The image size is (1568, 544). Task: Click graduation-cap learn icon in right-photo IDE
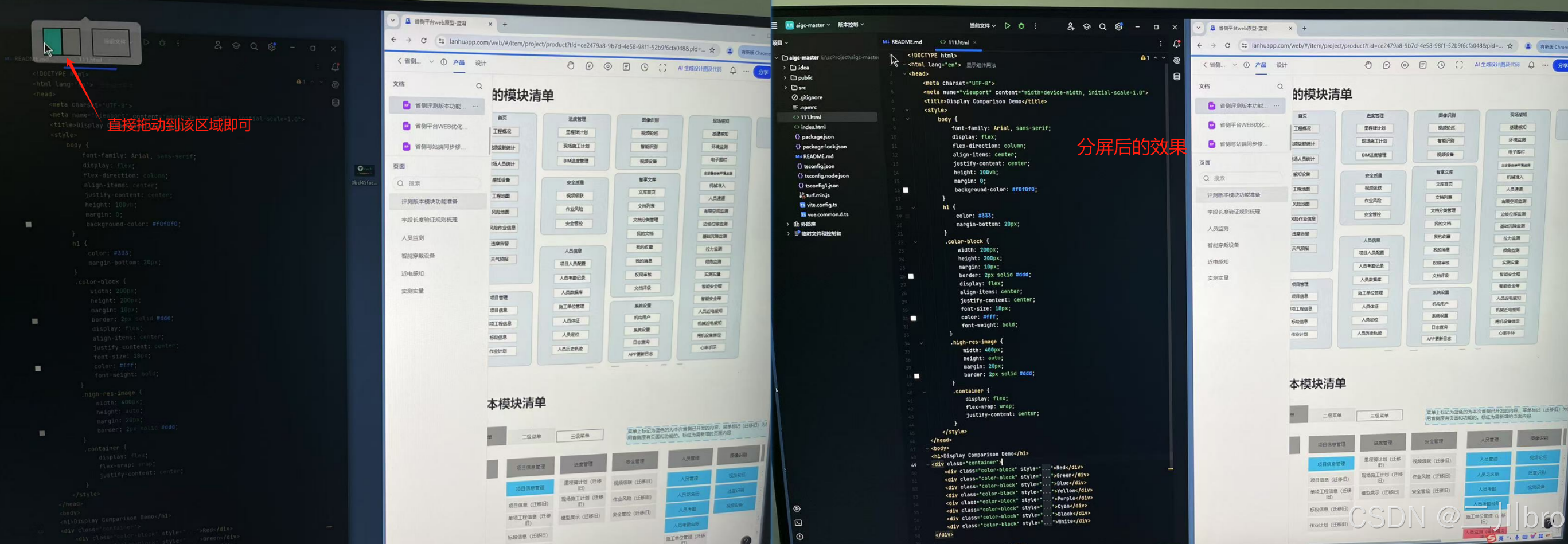(x=1086, y=27)
